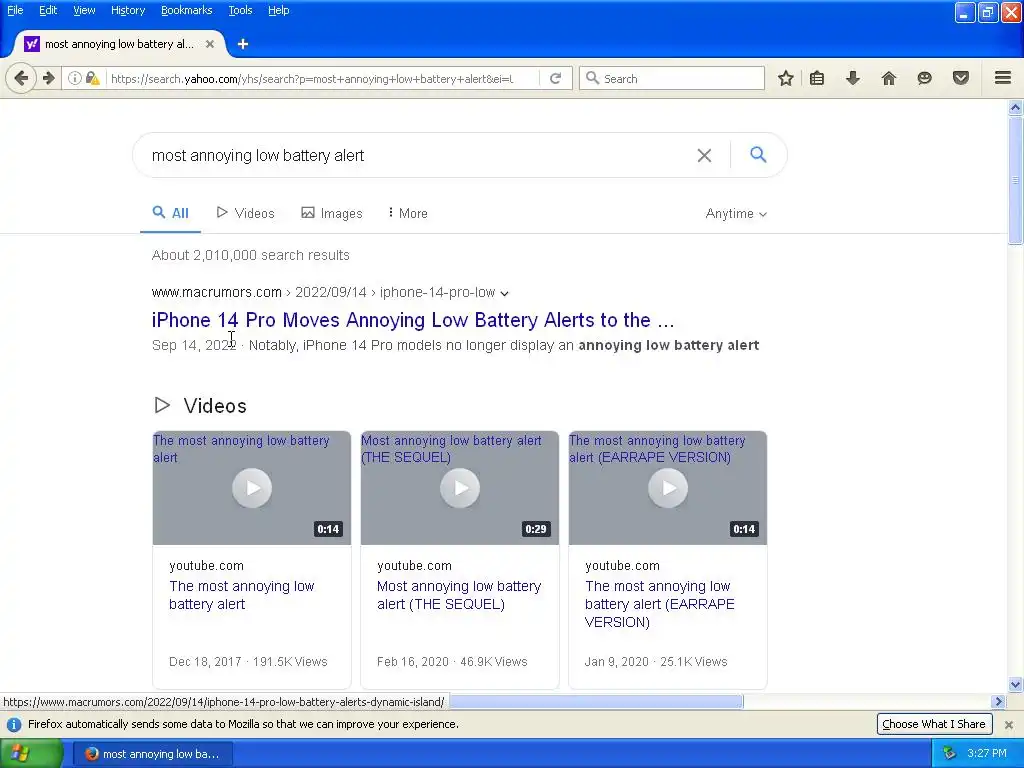Save page to Pocket icon
This screenshot has width=1024, height=768.
961,79
